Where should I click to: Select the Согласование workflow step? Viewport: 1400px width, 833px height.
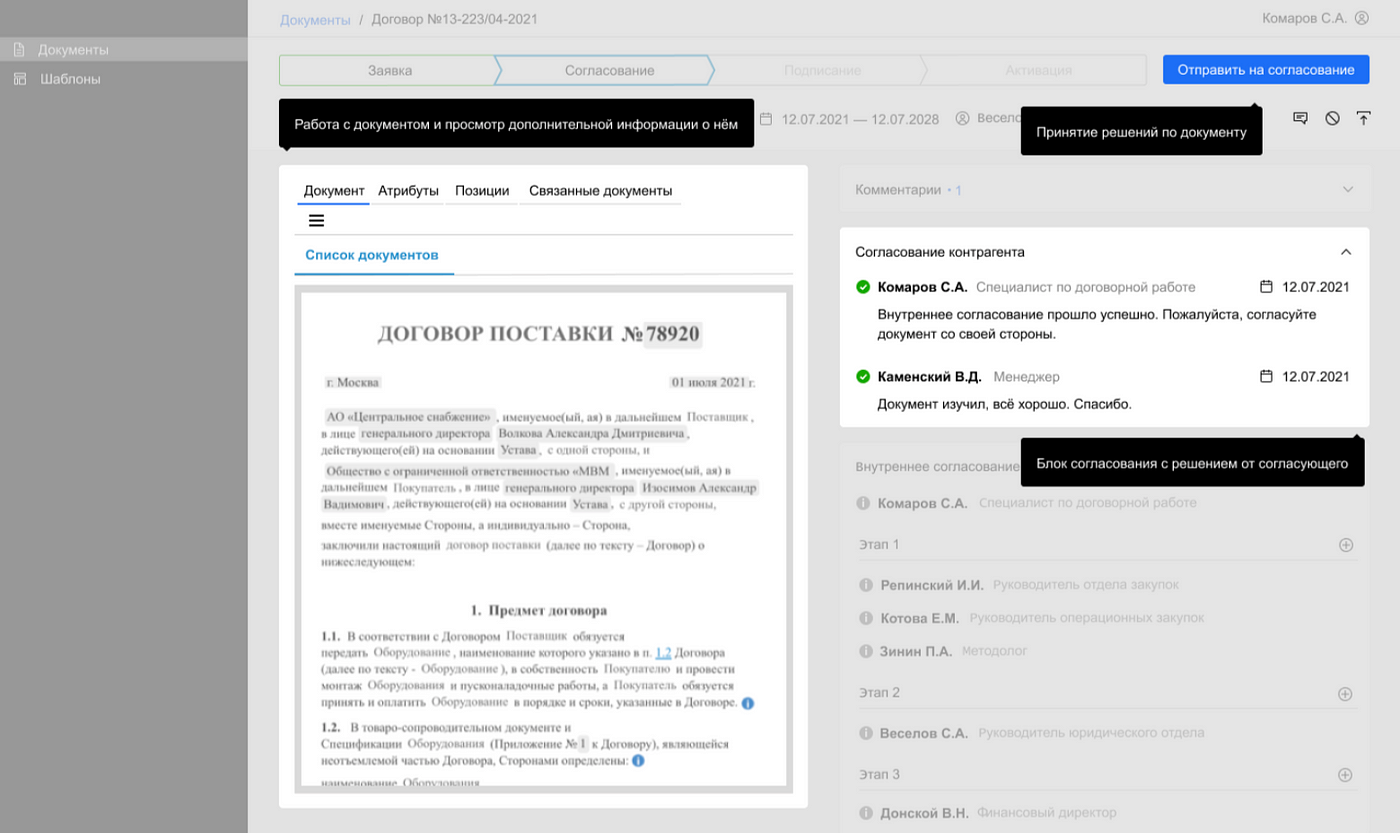coord(609,70)
